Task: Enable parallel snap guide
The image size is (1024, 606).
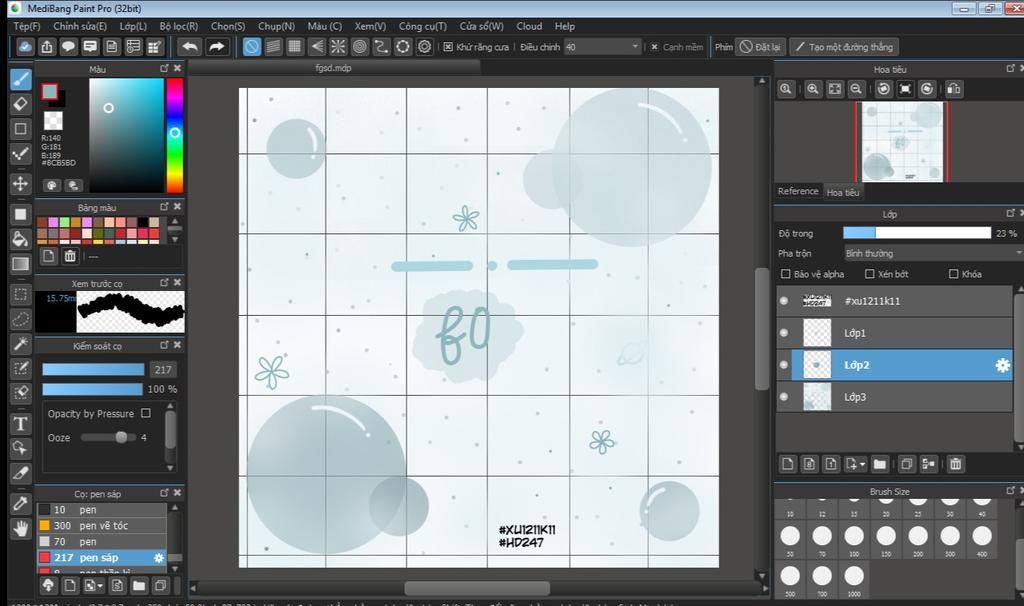Action: click(x=273, y=47)
